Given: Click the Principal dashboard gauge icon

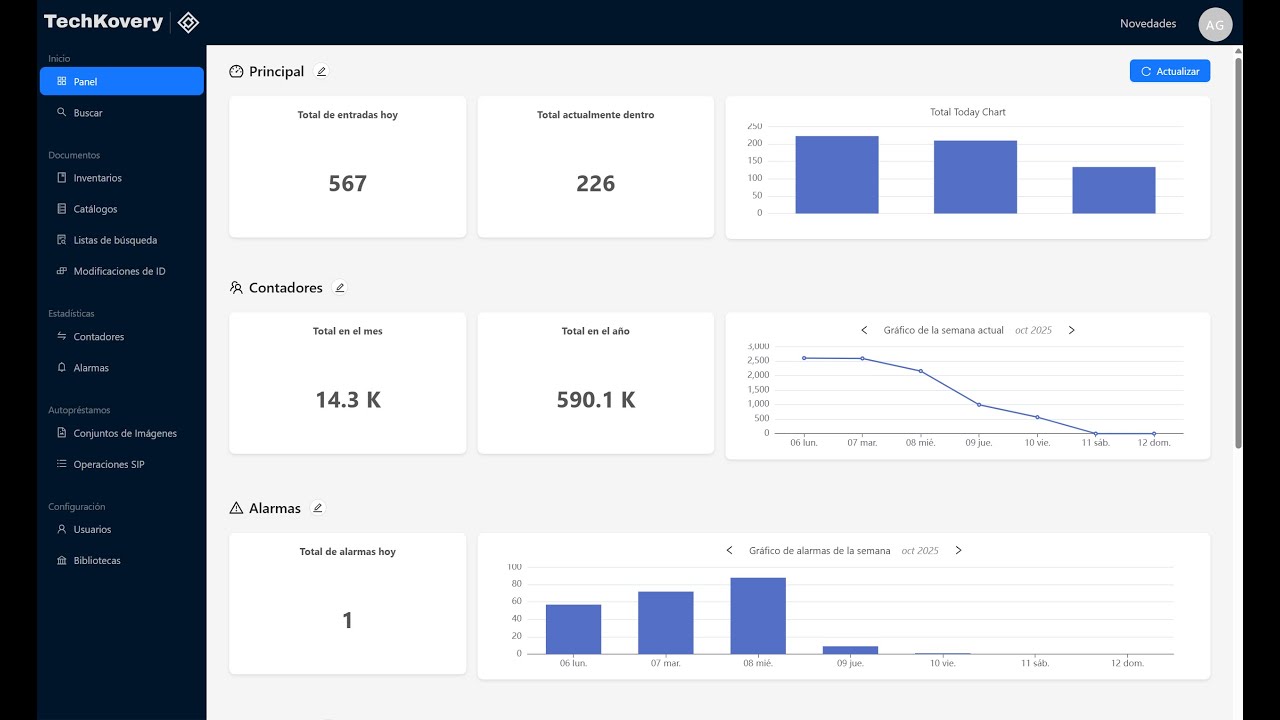Looking at the screenshot, I should tap(236, 72).
